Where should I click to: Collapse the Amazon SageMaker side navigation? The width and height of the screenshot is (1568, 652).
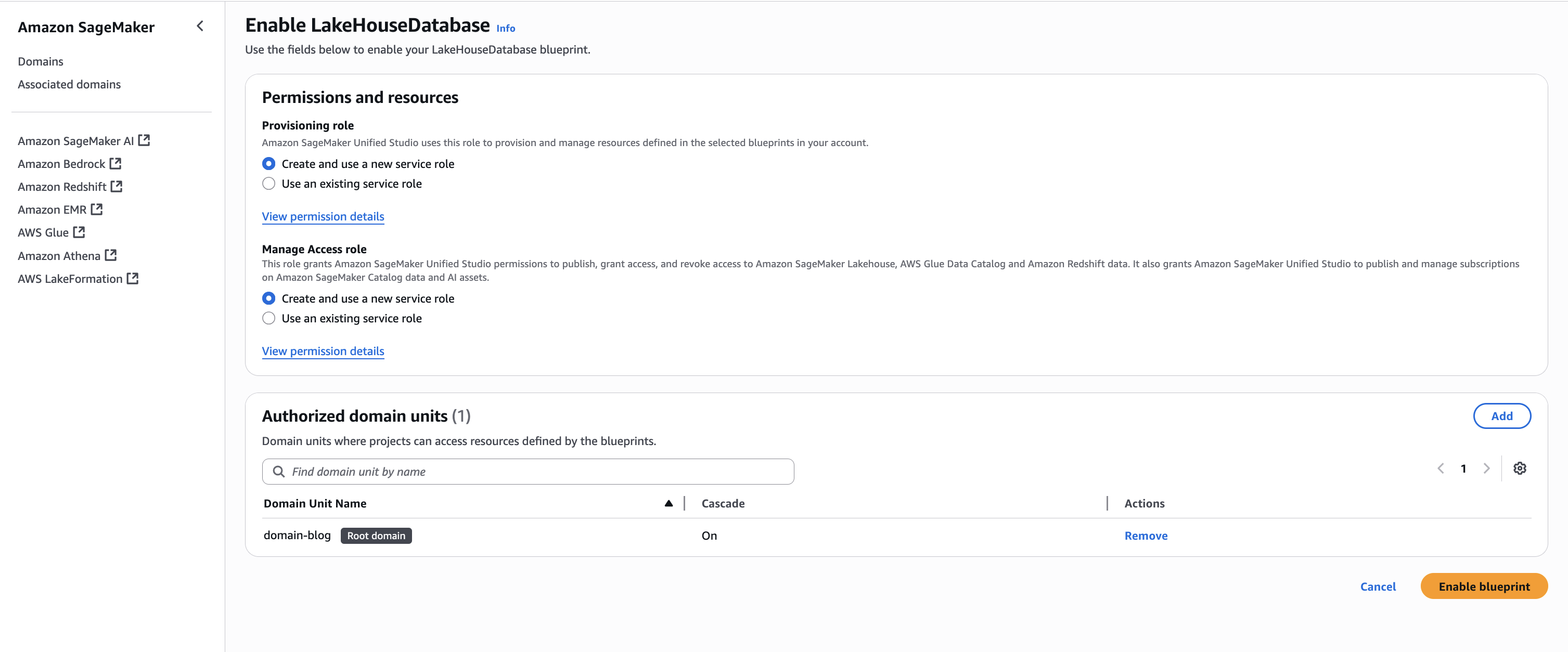point(200,26)
